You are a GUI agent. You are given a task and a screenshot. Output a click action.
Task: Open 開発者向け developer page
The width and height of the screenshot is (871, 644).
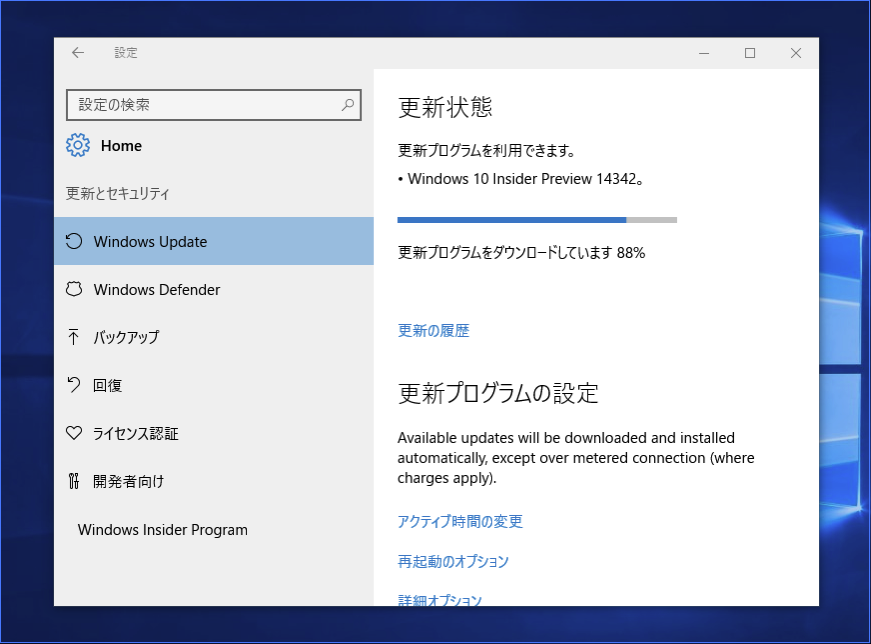click(214, 481)
